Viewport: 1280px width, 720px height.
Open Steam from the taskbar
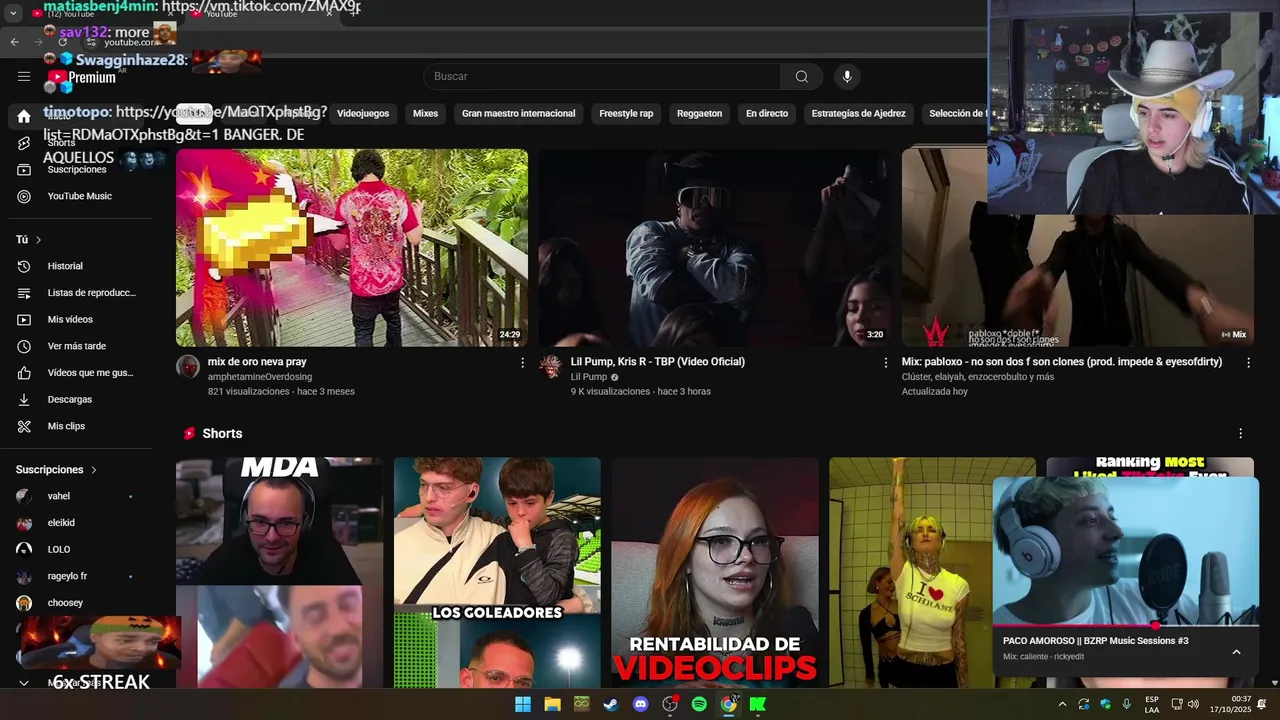pyautogui.click(x=610, y=704)
